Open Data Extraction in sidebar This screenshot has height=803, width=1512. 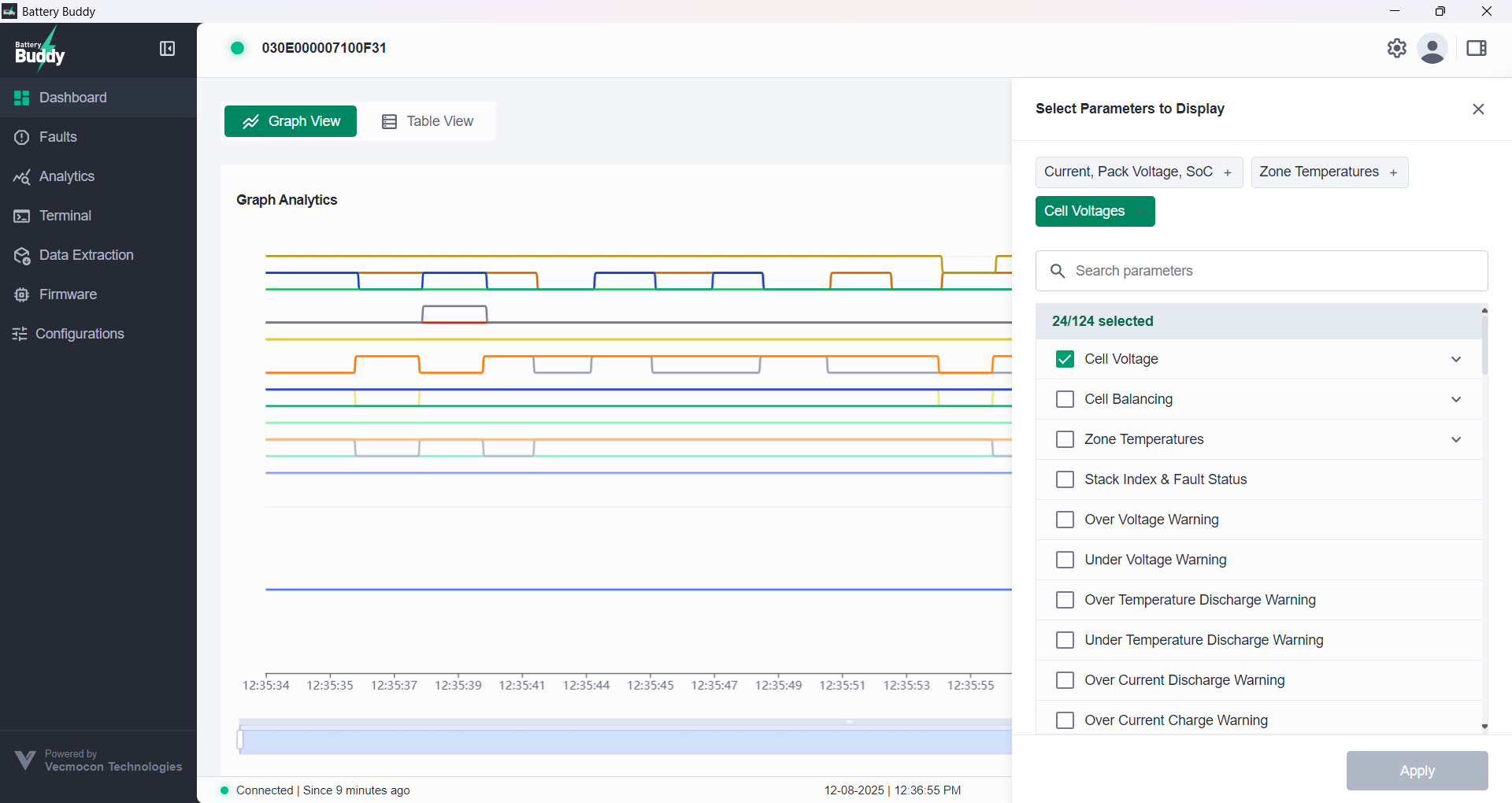(x=86, y=255)
